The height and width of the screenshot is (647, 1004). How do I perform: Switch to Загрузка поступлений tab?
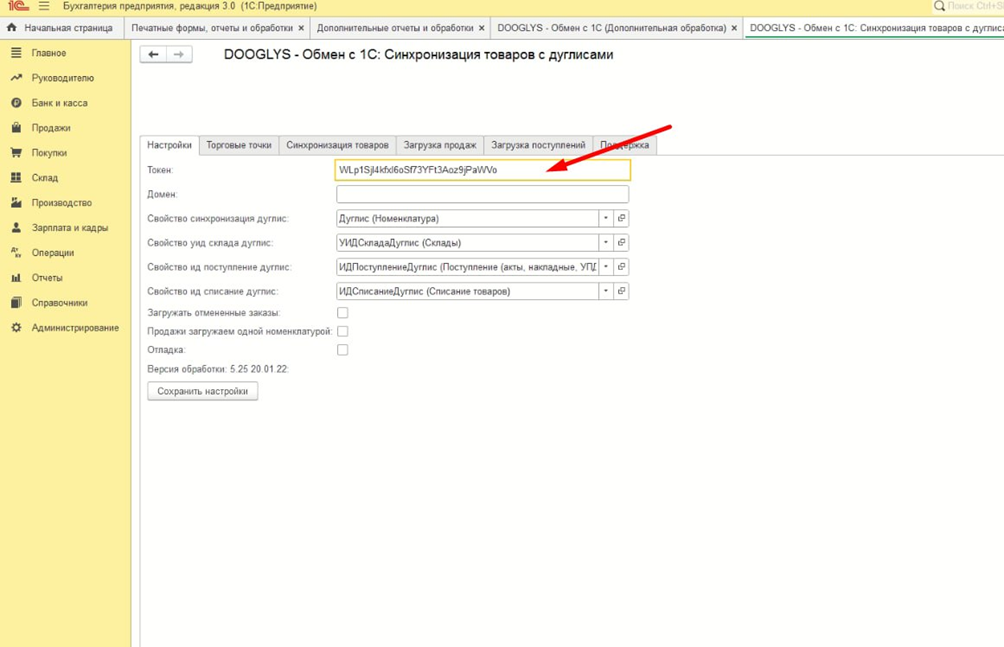click(538, 145)
